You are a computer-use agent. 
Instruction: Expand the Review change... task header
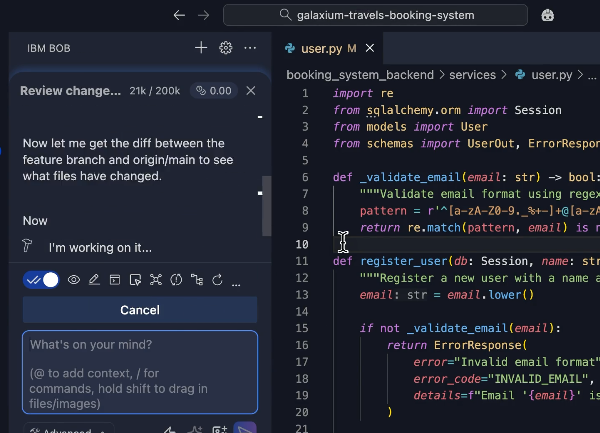70,91
